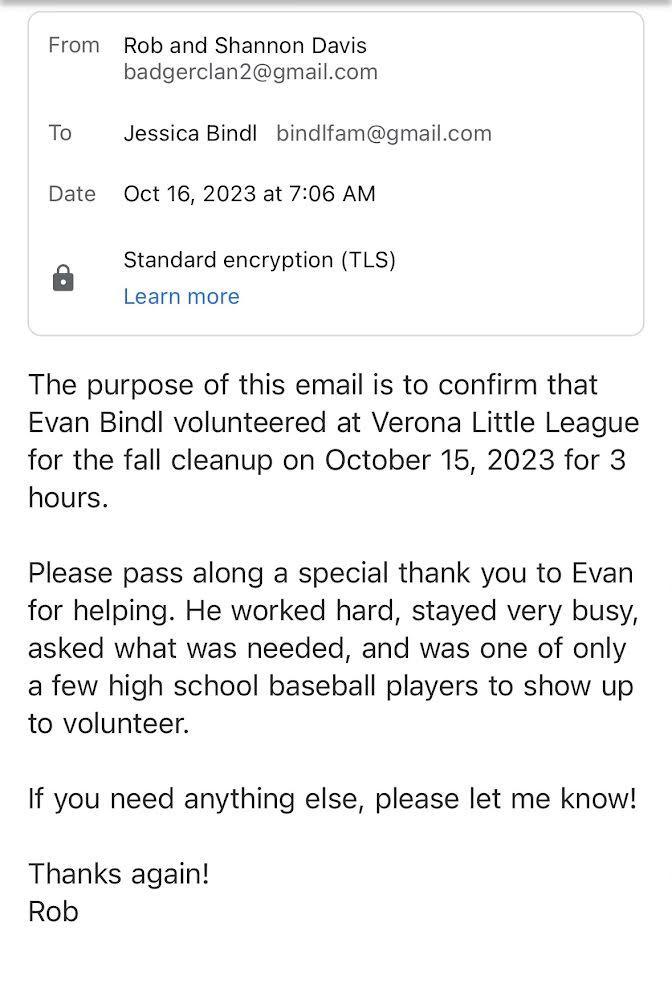Select the bindlfam@gmail.com recipient address
Viewport: 672px width, 1000px height.
point(384,133)
